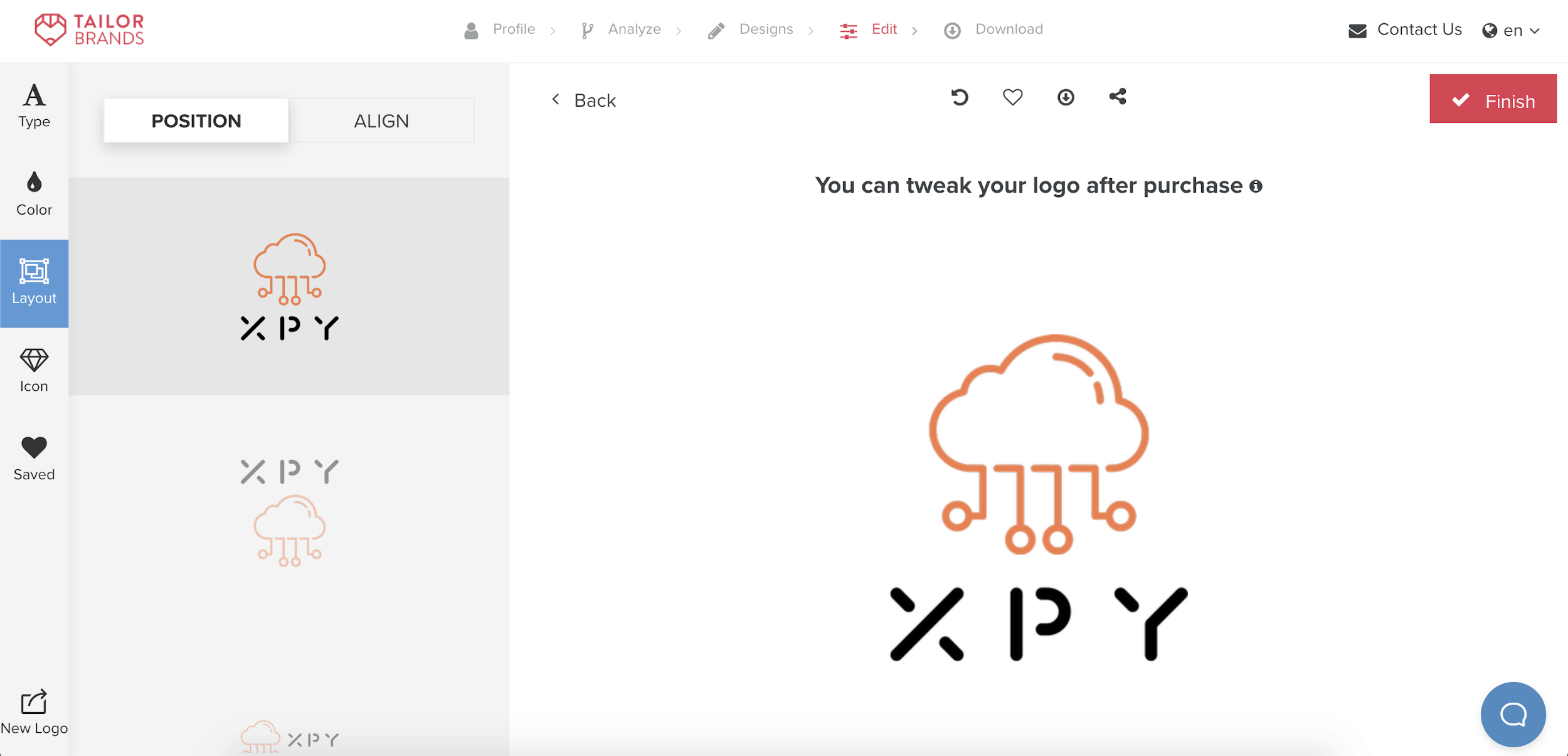Switch to the POSITION tab
Screen dimensions: 1568x756
pyautogui.click(x=196, y=120)
